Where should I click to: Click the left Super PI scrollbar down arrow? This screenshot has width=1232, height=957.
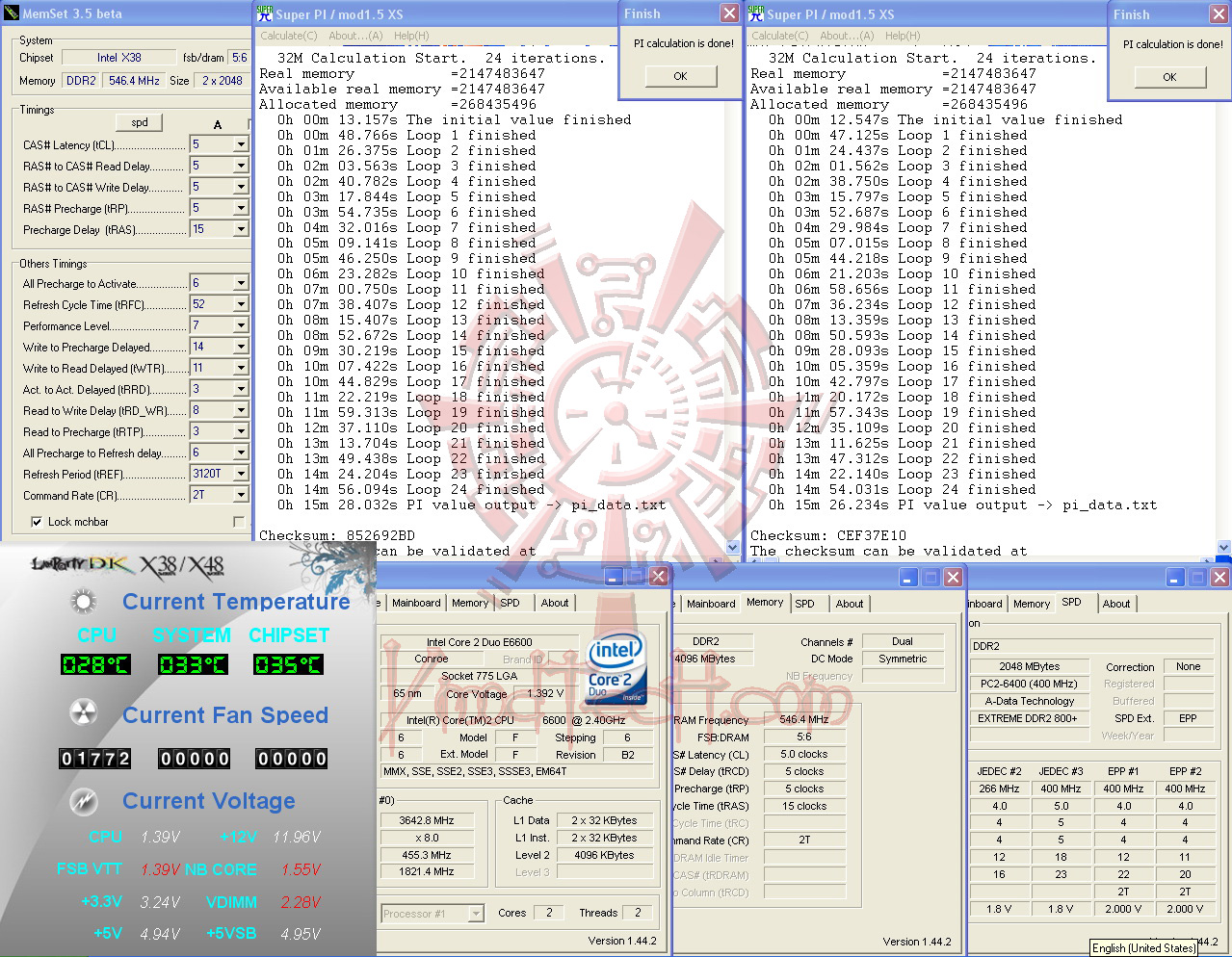click(x=732, y=548)
